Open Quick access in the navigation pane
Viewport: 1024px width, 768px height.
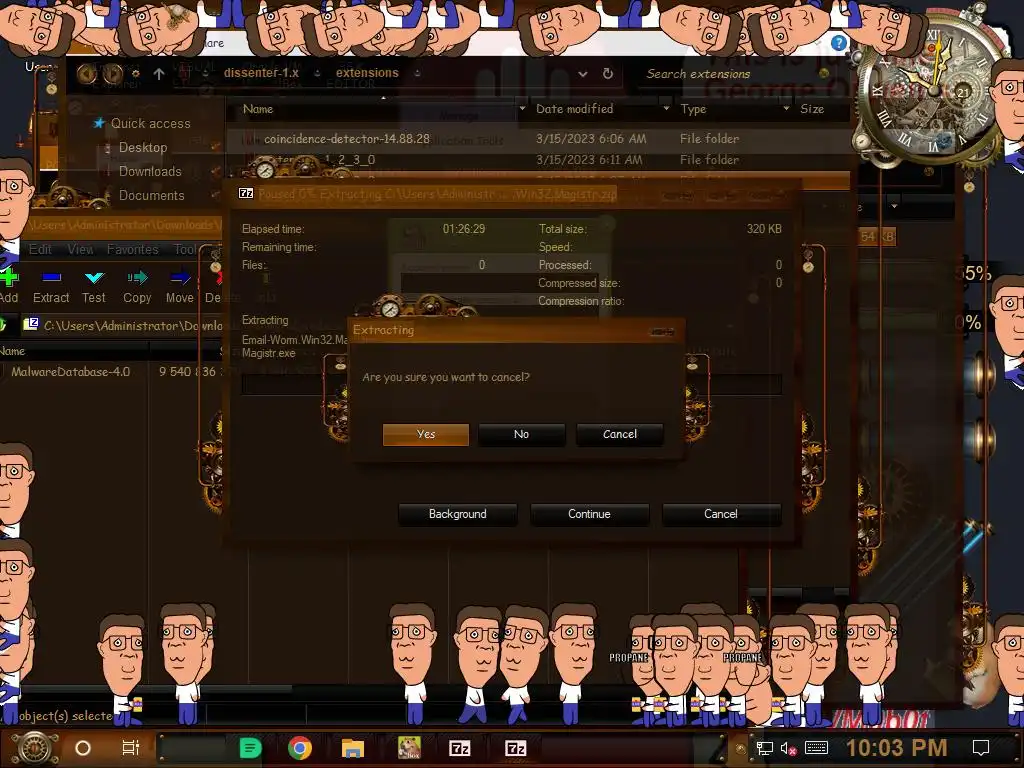[150, 123]
